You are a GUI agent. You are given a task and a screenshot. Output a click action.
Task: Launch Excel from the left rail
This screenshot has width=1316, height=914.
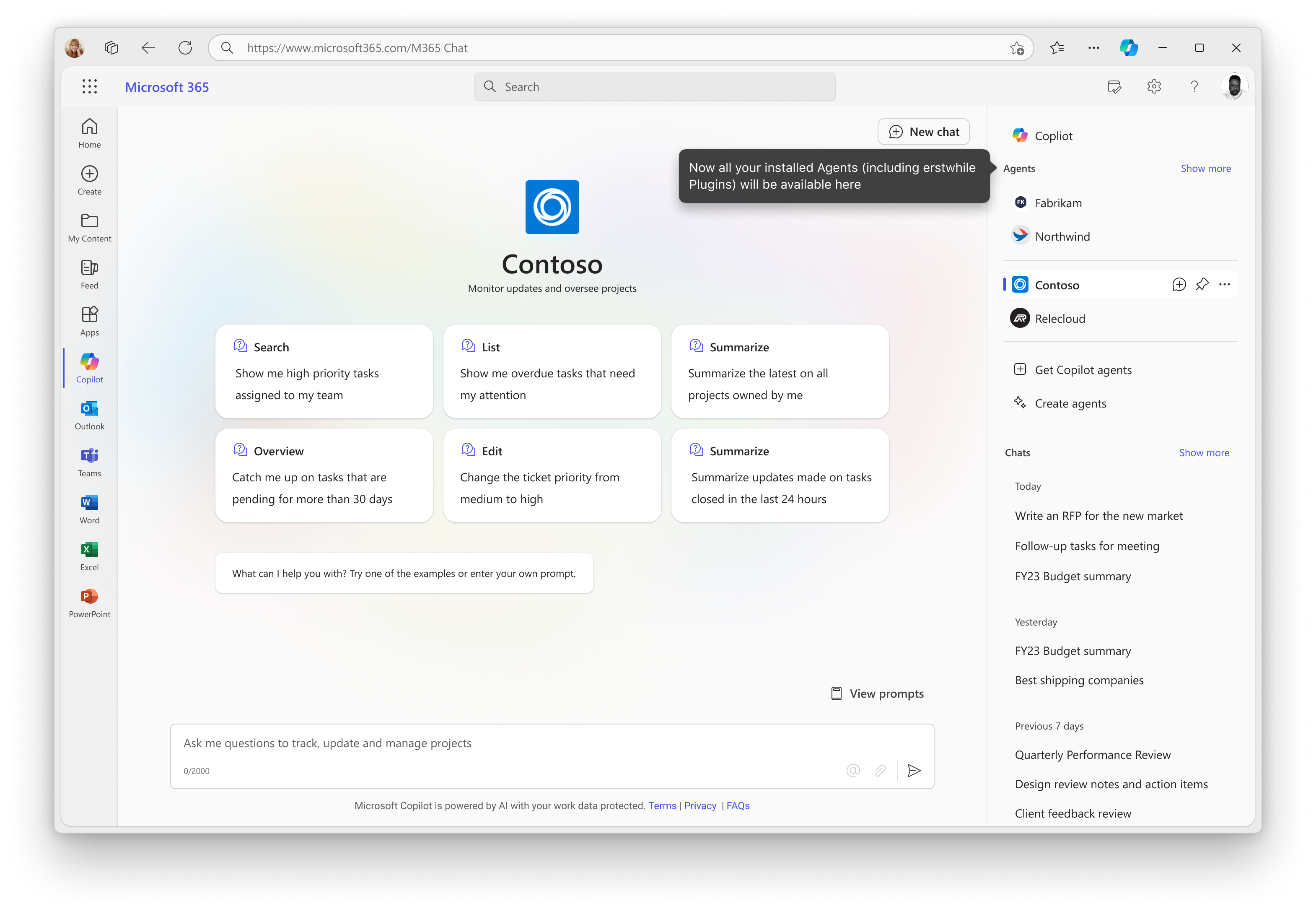click(x=89, y=556)
